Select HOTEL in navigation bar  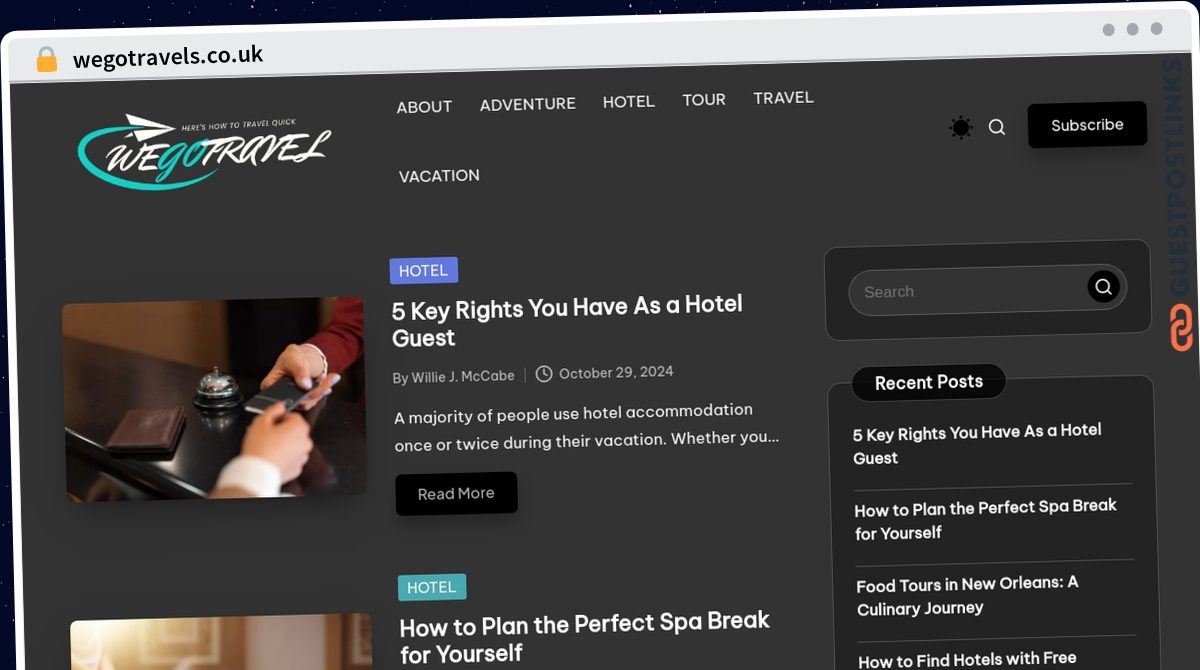[629, 102]
